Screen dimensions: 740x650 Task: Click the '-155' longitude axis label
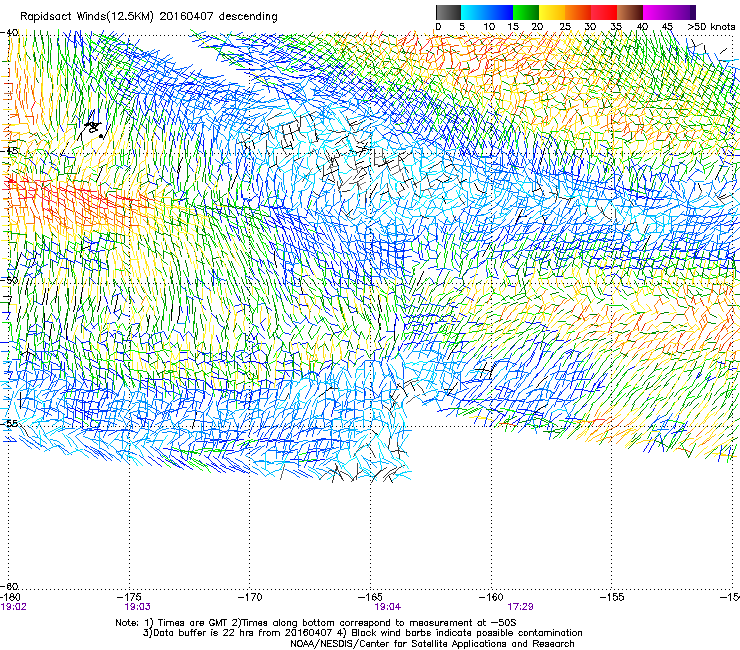click(612, 597)
